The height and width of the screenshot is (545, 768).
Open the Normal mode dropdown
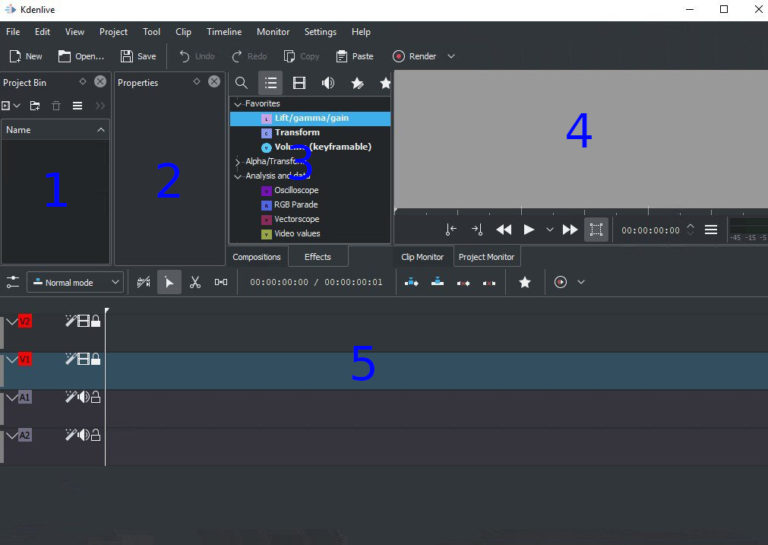coord(75,282)
